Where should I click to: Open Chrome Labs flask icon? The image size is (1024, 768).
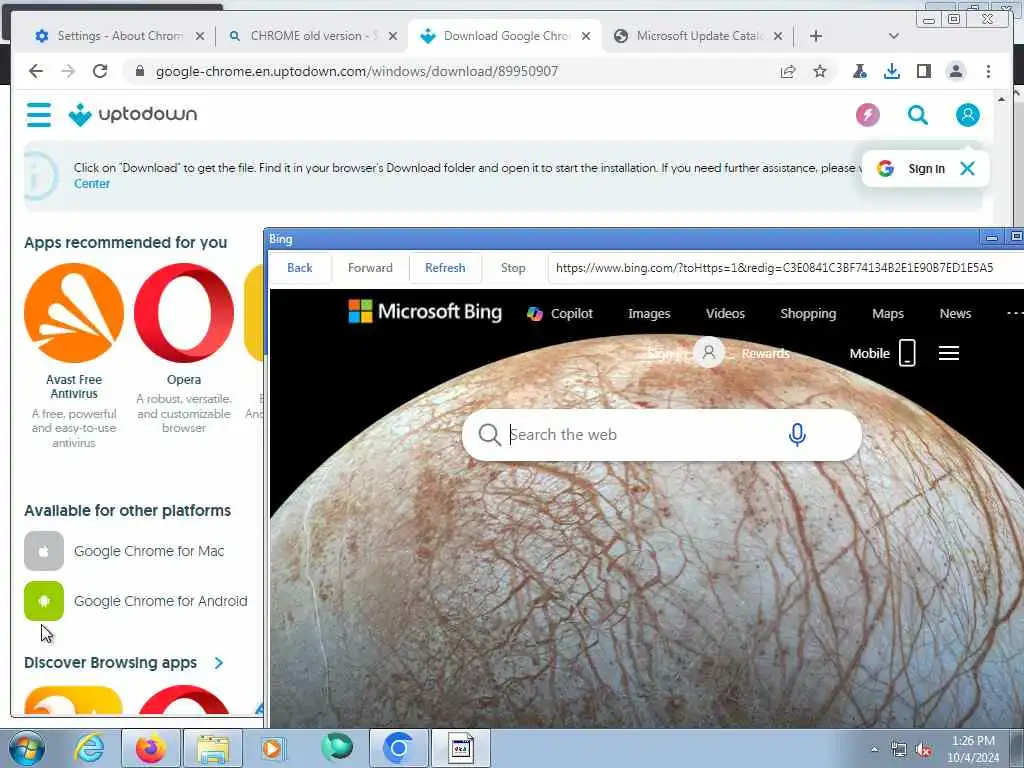point(859,71)
